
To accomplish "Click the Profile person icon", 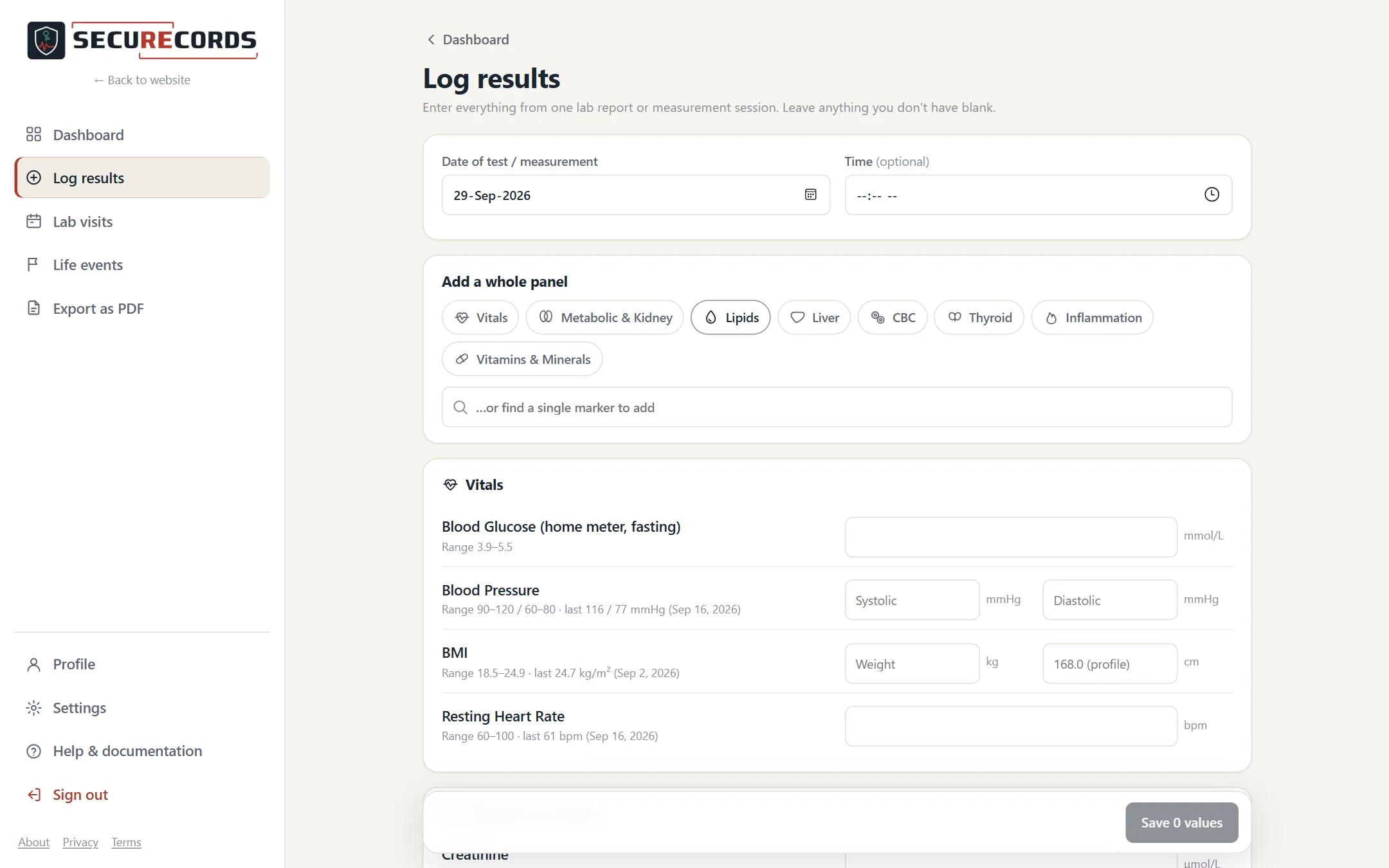I will point(33,664).
